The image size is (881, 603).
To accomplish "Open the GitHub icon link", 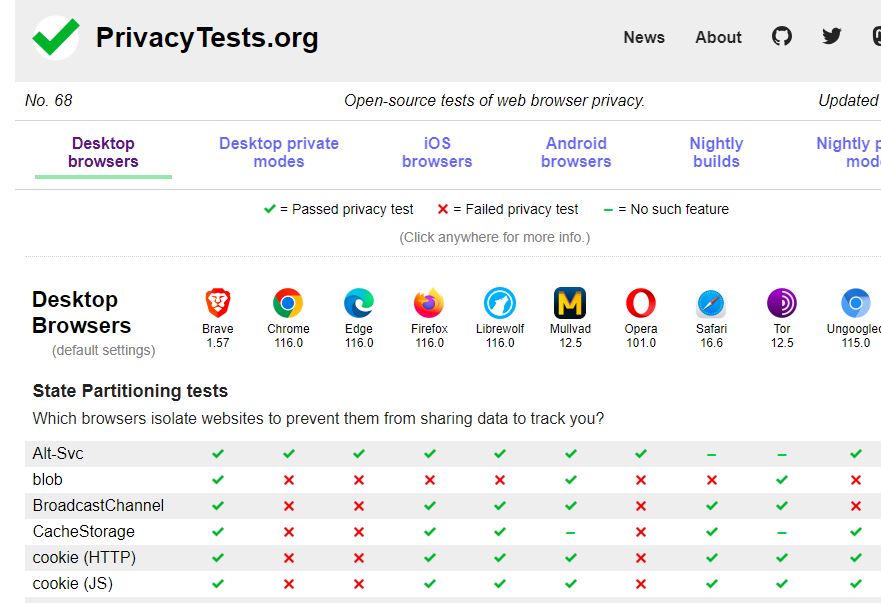I will coord(782,37).
